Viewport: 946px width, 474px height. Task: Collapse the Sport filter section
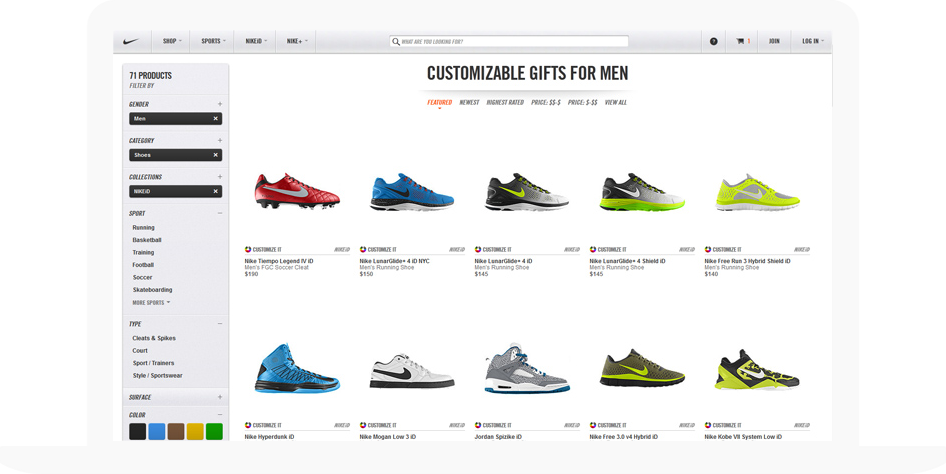coord(220,213)
